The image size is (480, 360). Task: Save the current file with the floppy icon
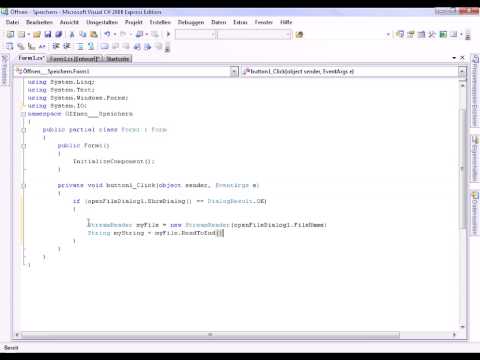(48, 34)
